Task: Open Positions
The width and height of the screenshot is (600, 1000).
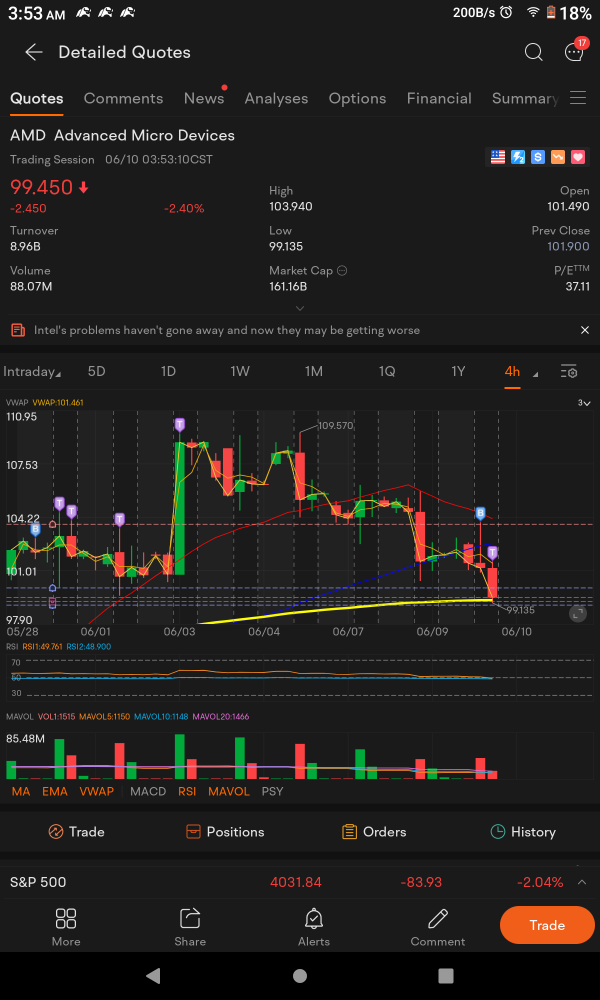Action: [x=224, y=832]
